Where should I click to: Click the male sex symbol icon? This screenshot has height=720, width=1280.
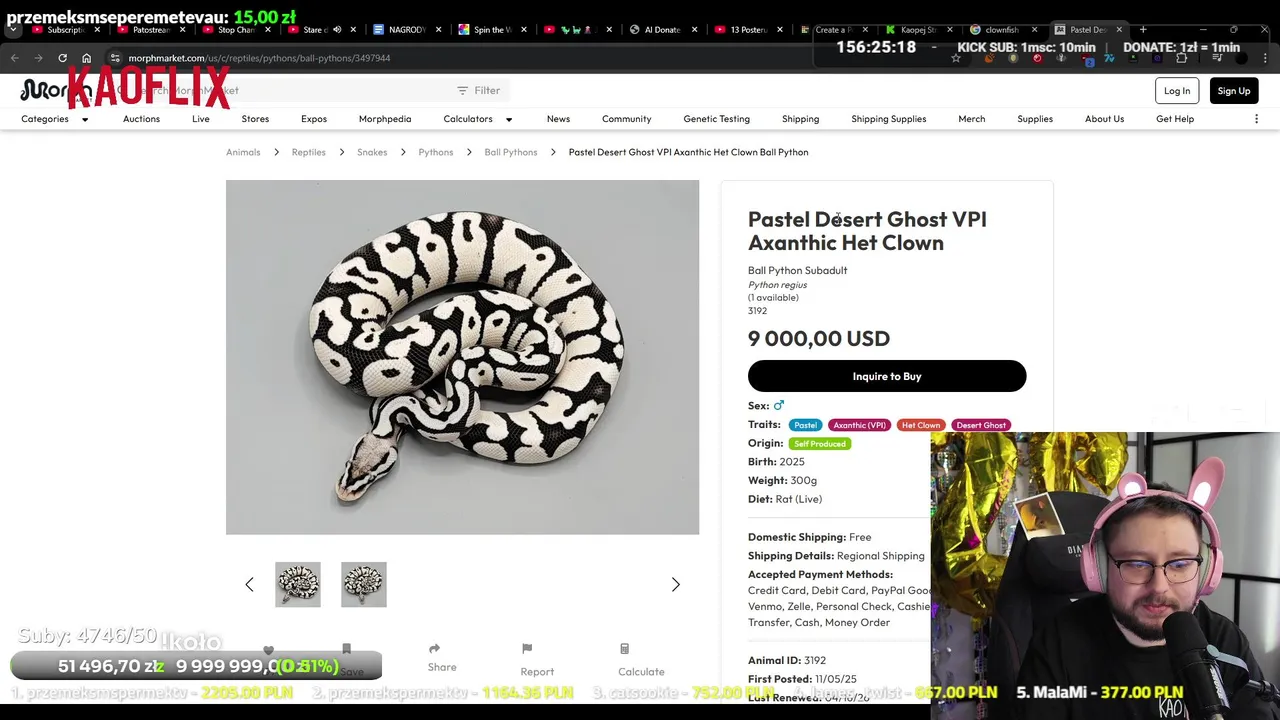(x=779, y=405)
